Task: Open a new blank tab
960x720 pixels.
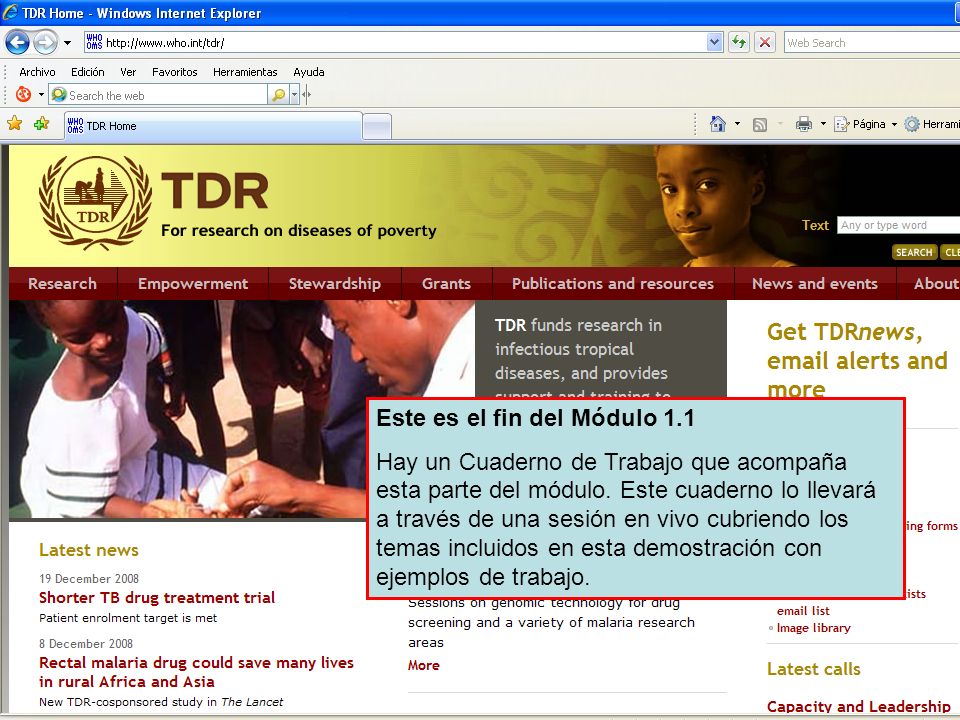Action: click(377, 127)
